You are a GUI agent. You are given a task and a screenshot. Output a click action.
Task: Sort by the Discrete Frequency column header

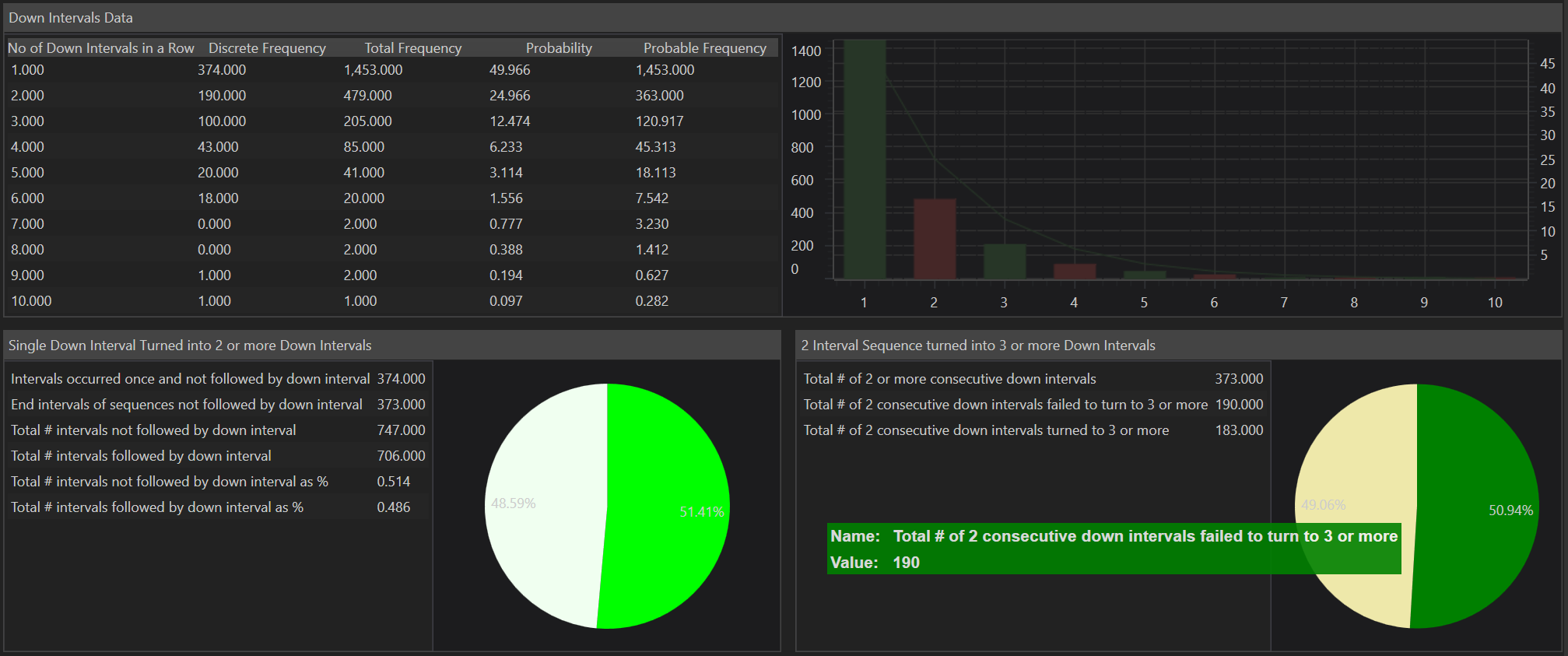coord(267,48)
